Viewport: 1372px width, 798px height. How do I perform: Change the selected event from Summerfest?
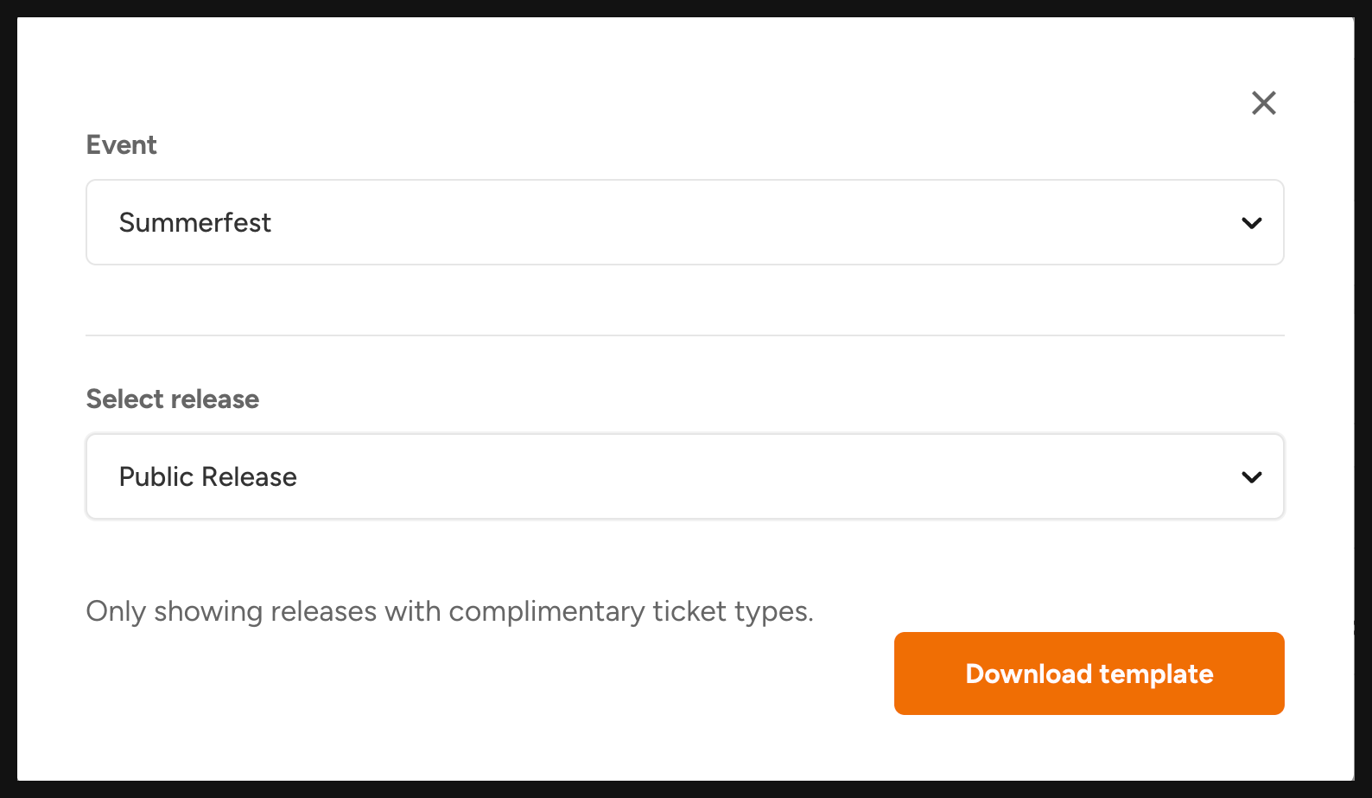coord(684,222)
